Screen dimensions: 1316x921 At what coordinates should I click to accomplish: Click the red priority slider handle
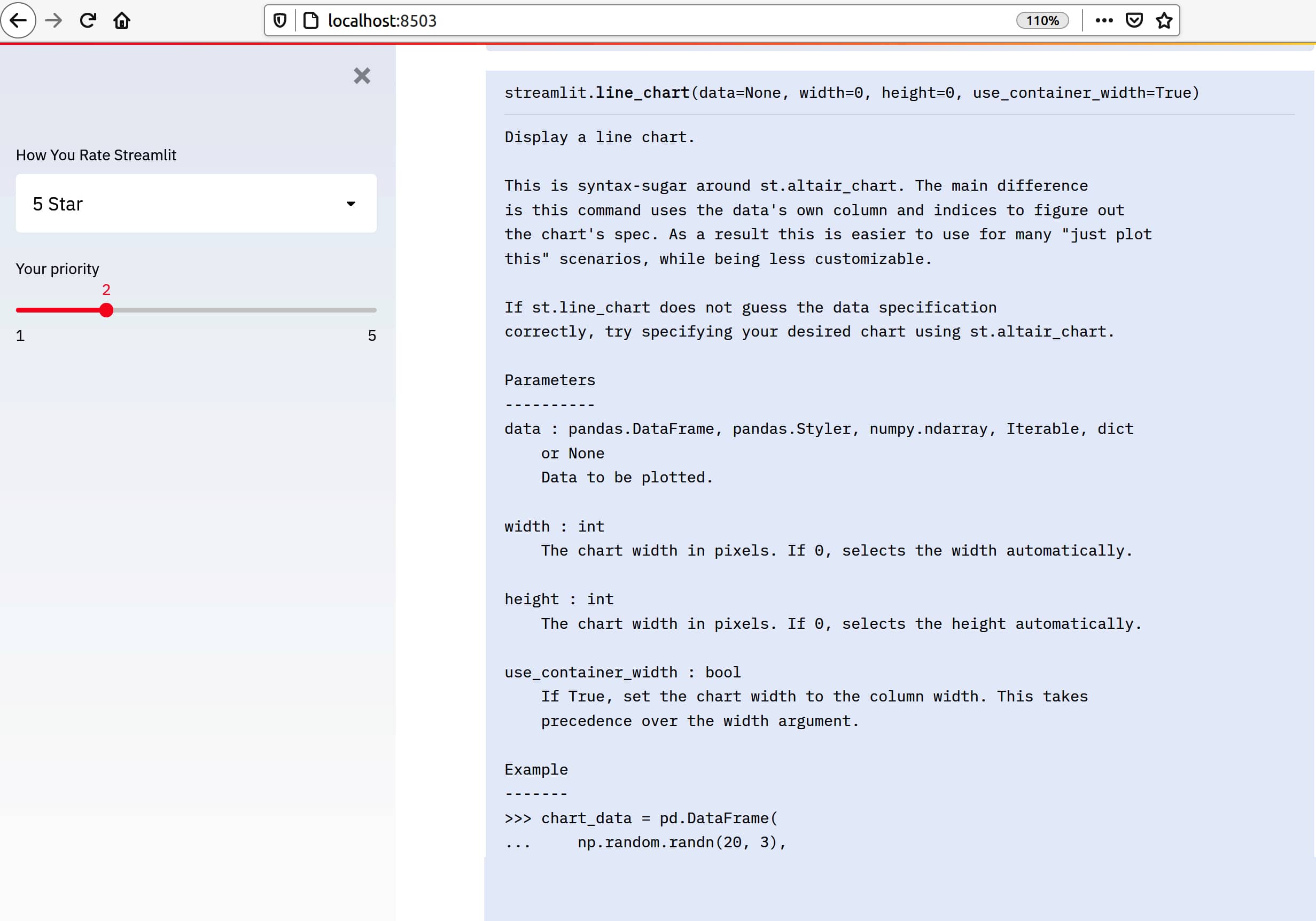click(106, 310)
